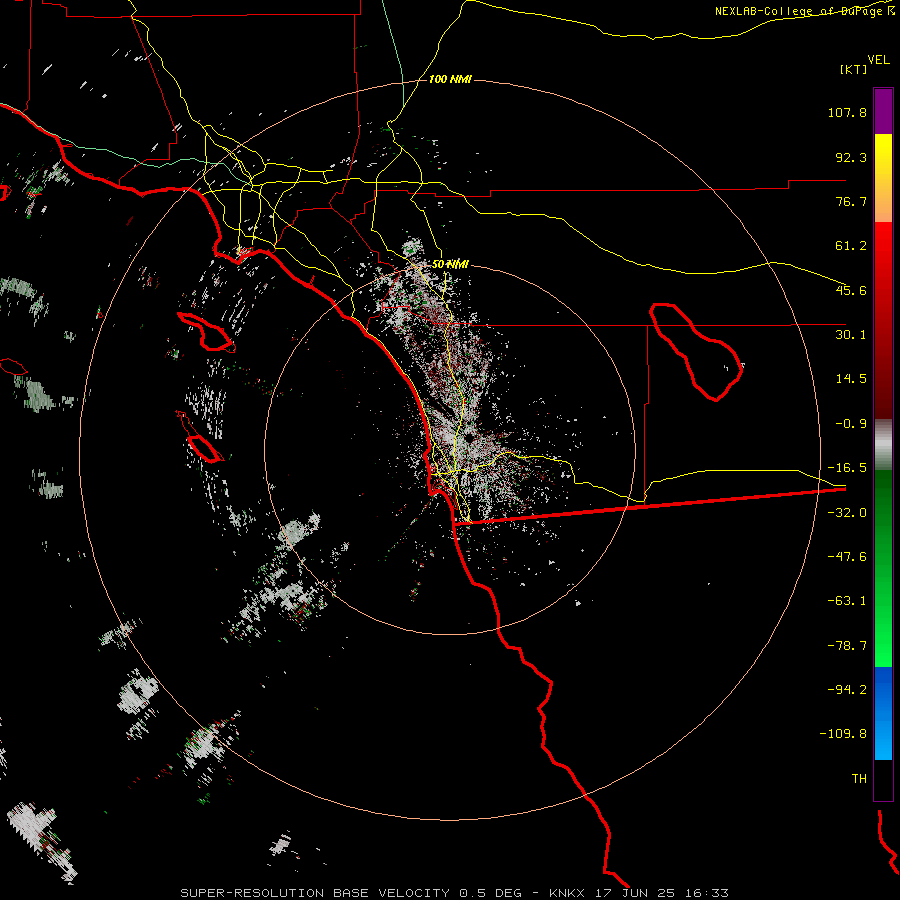The width and height of the screenshot is (900, 900).
Task: Select the 14.5 velocity scale value
Action: (x=851, y=379)
